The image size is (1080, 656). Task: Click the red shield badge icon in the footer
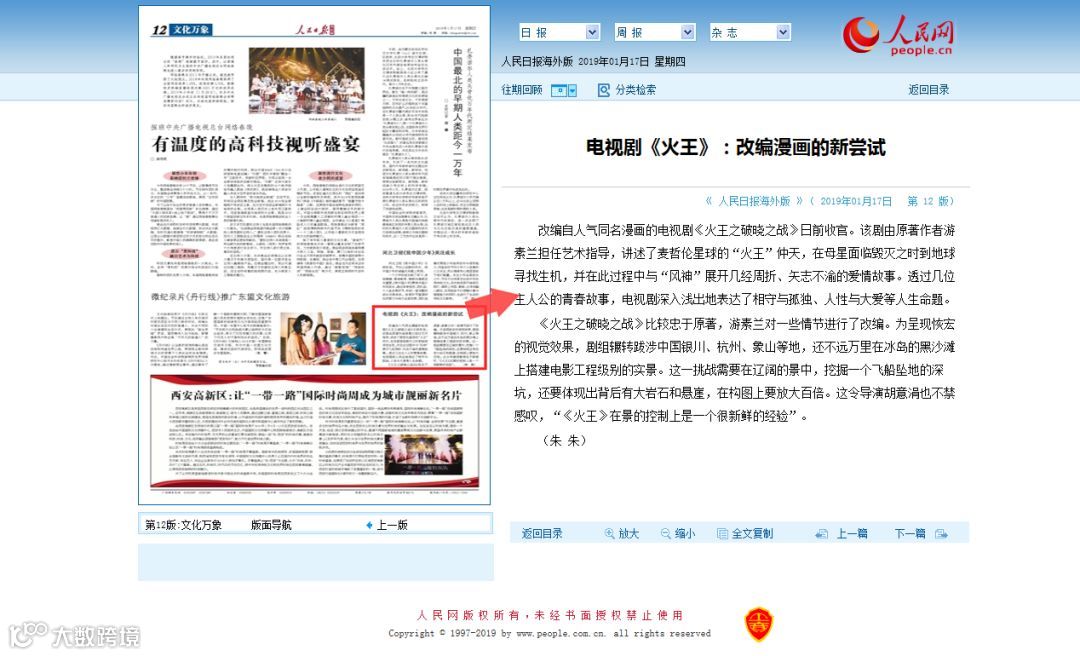click(758, 624)
